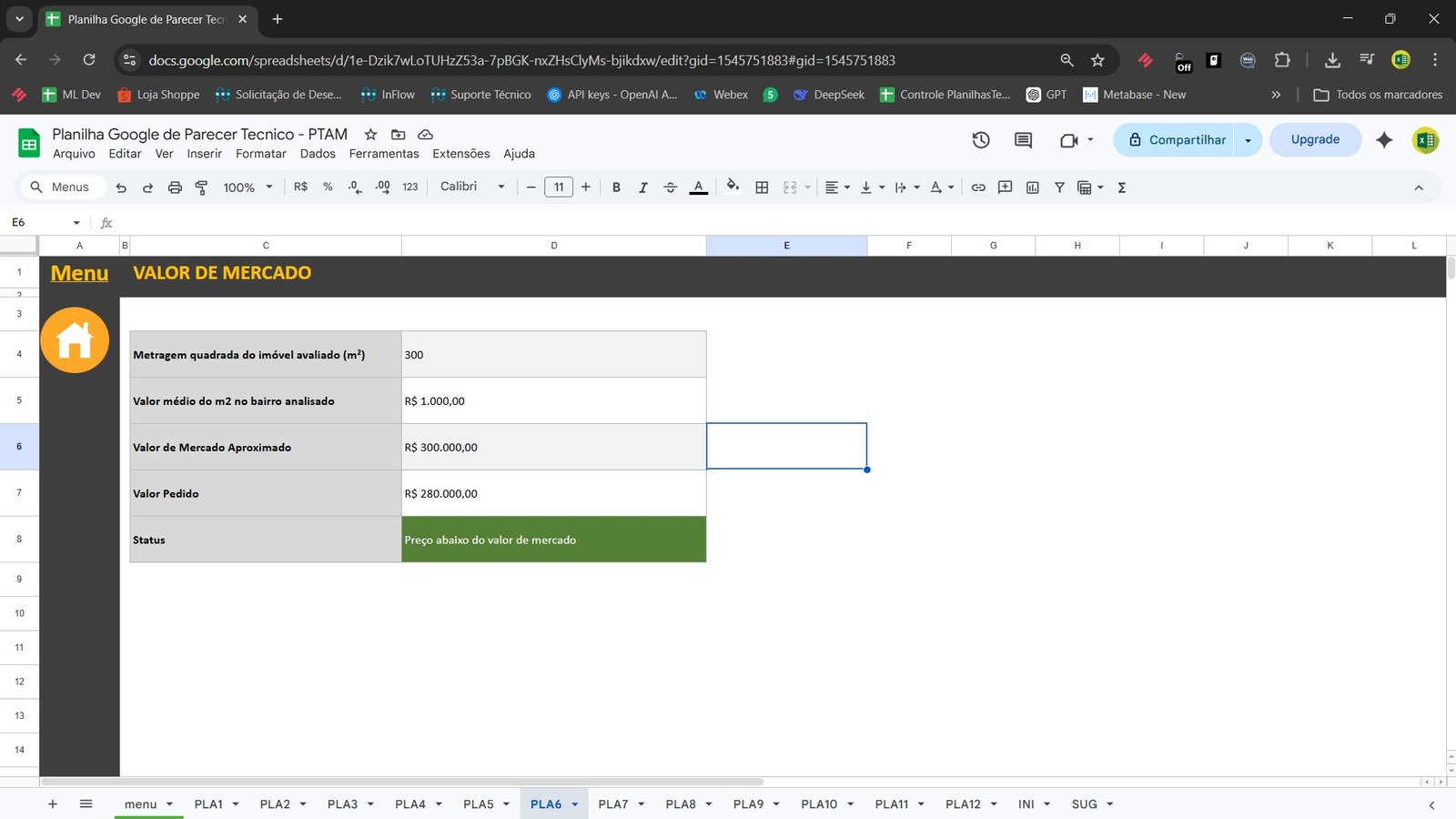Click inside the formula bar
Image resolution: width=1456 pixels, height=819 pixels.
coord(364,221)
